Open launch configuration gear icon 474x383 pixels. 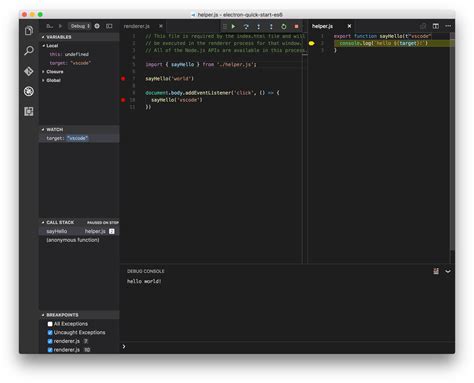97,26
